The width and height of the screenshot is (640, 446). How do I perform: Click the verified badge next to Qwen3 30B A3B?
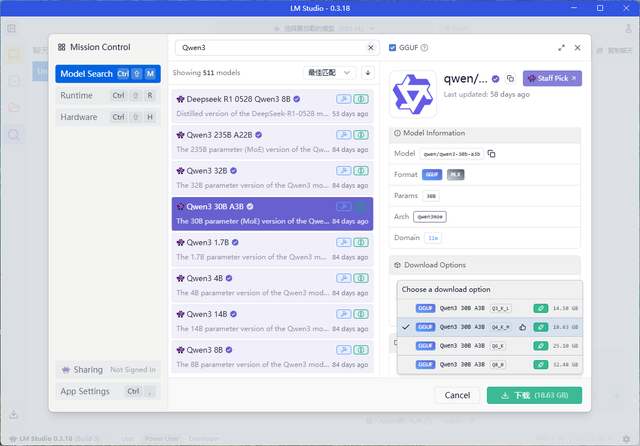[x=250, y=207]
